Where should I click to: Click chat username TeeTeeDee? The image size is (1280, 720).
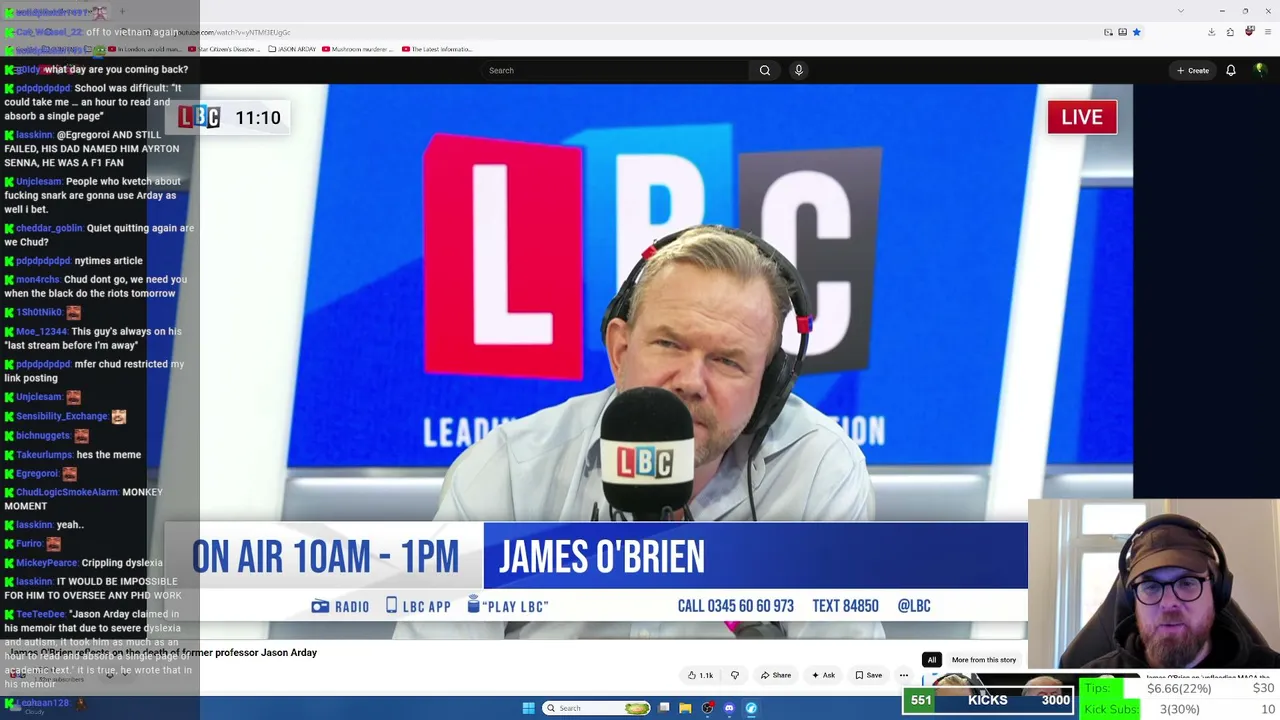tap(40, 614)
